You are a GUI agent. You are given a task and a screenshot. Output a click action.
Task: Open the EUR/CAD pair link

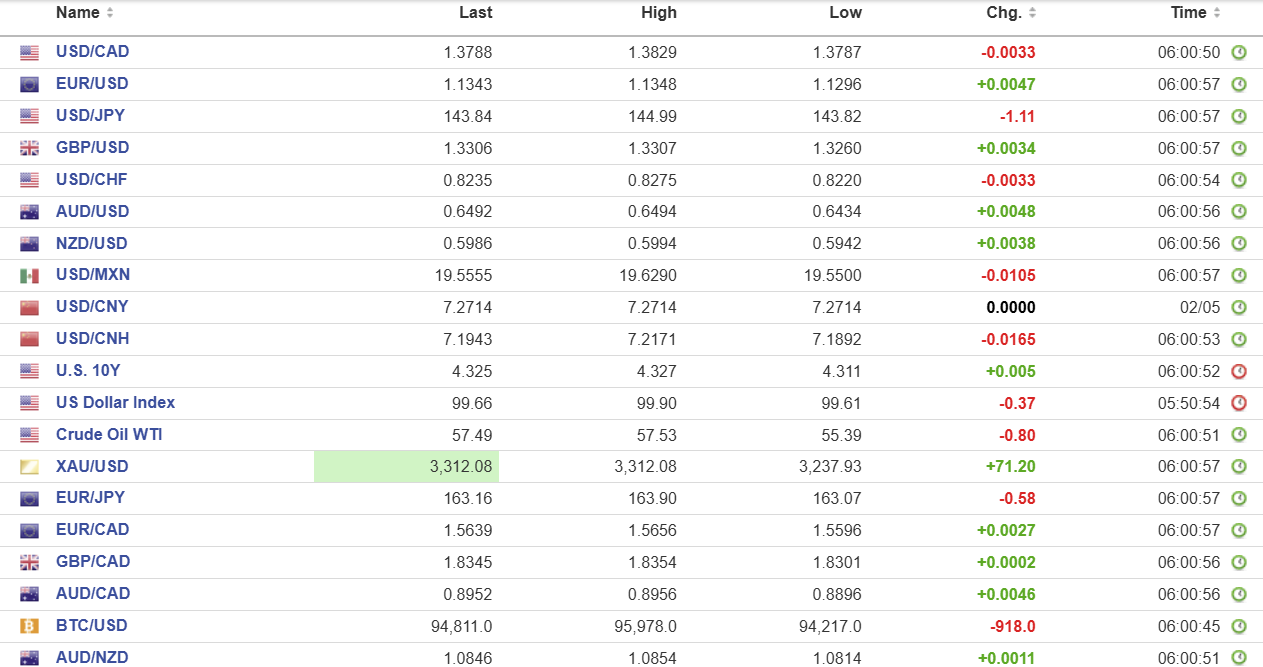click(x=92, y=529)
